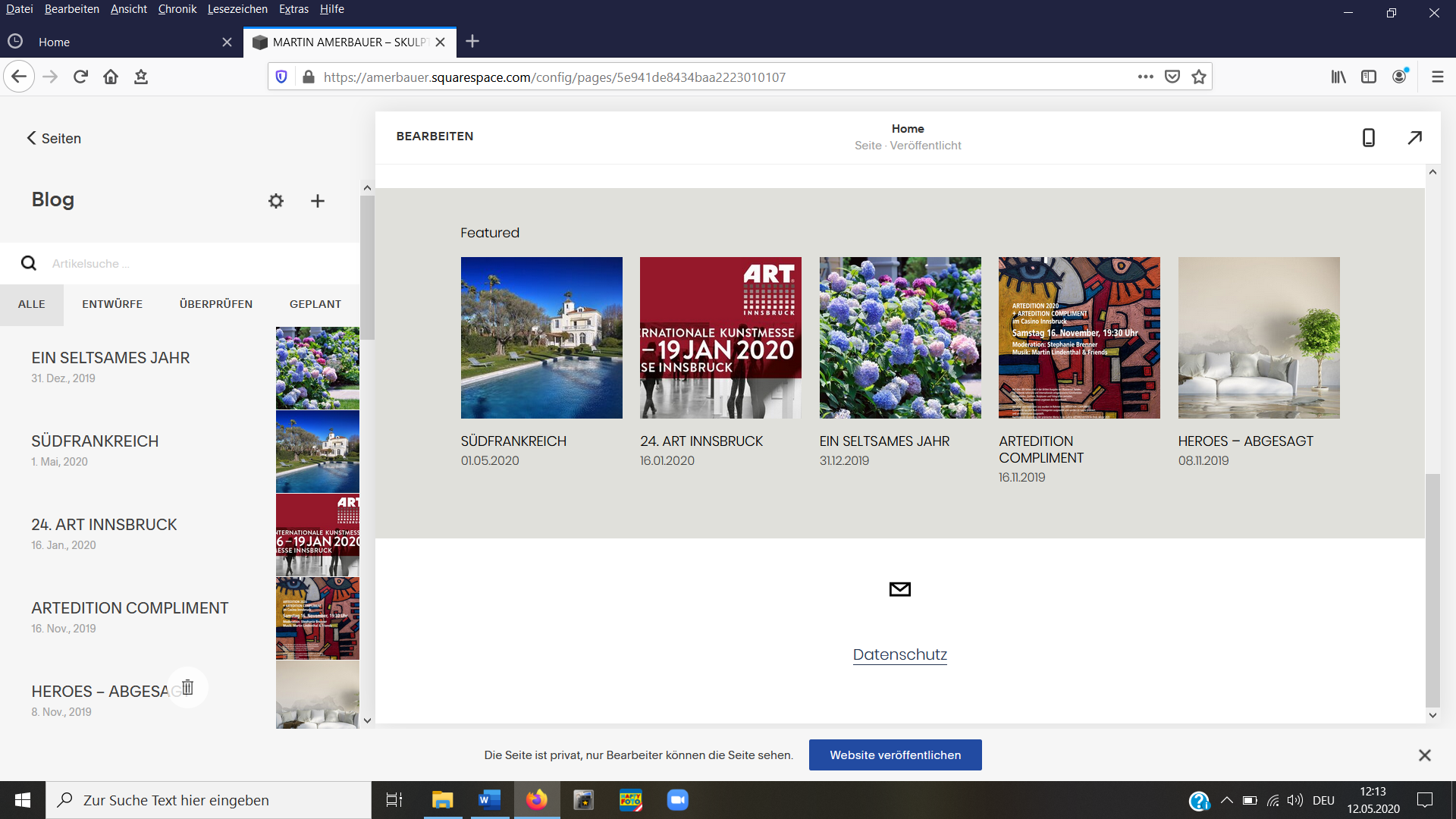Screen dimensions: 1456x819
Task: Bookmark this page with the star icon
Action: [1198, 77]
